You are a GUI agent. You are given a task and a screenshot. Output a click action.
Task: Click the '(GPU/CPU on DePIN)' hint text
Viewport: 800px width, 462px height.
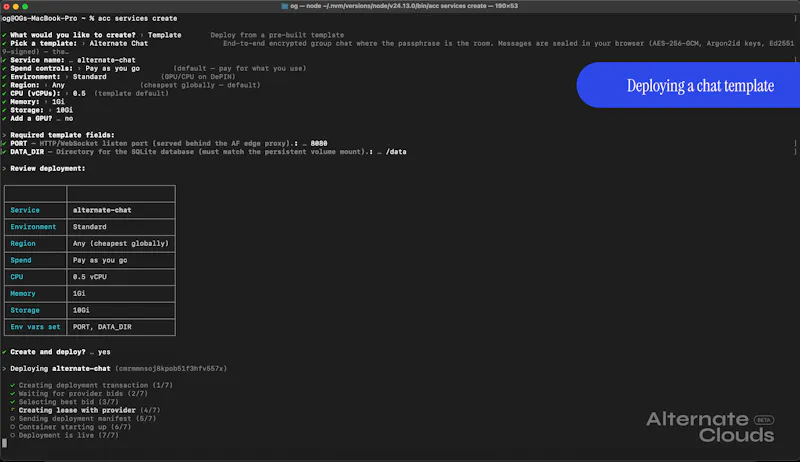pos(198,77)
